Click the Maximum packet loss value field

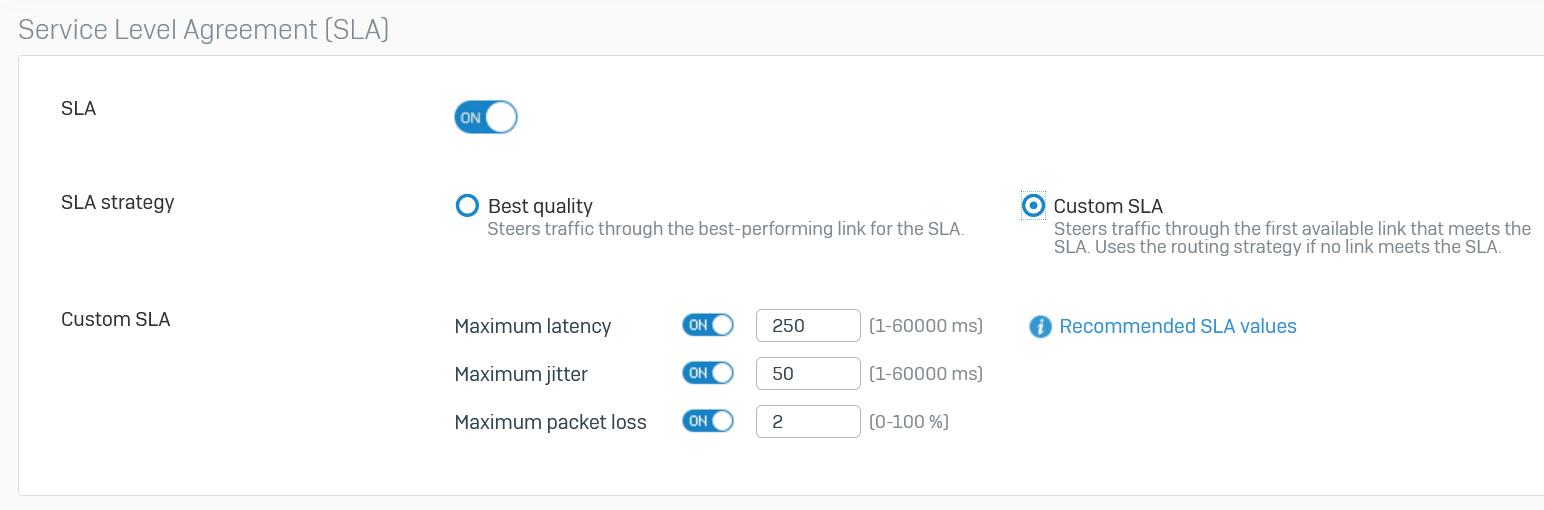(808, 422)
